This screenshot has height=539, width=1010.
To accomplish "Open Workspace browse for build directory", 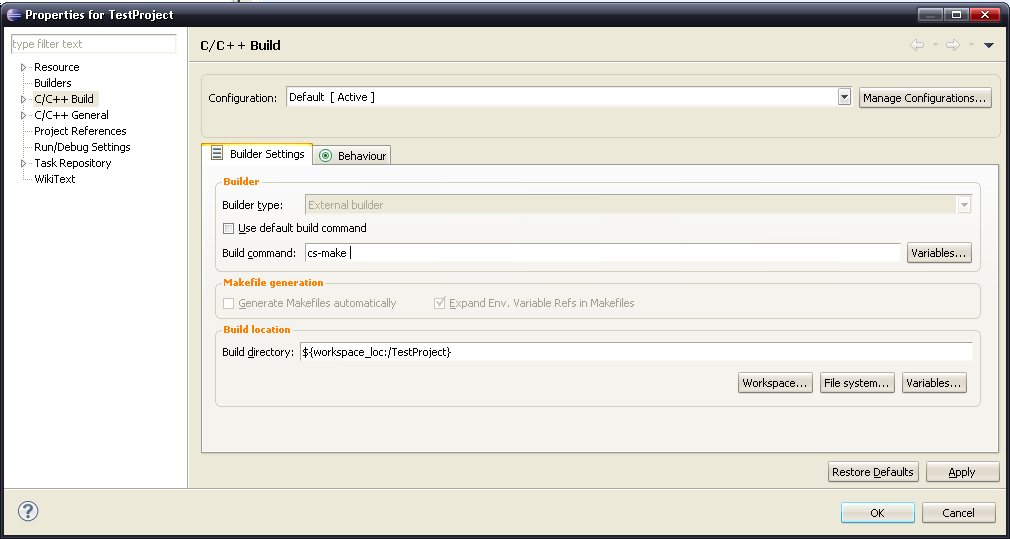I will (x=775, y=383).
